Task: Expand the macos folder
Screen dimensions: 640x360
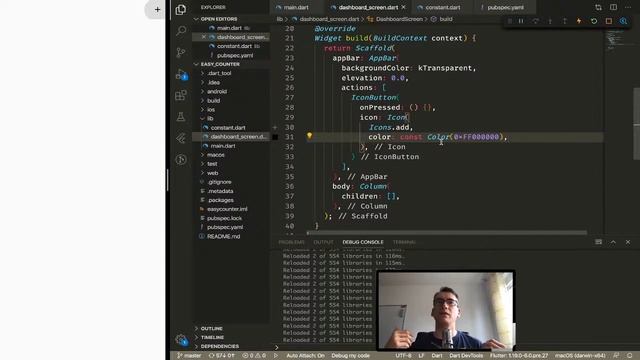Action: (216, 155)
